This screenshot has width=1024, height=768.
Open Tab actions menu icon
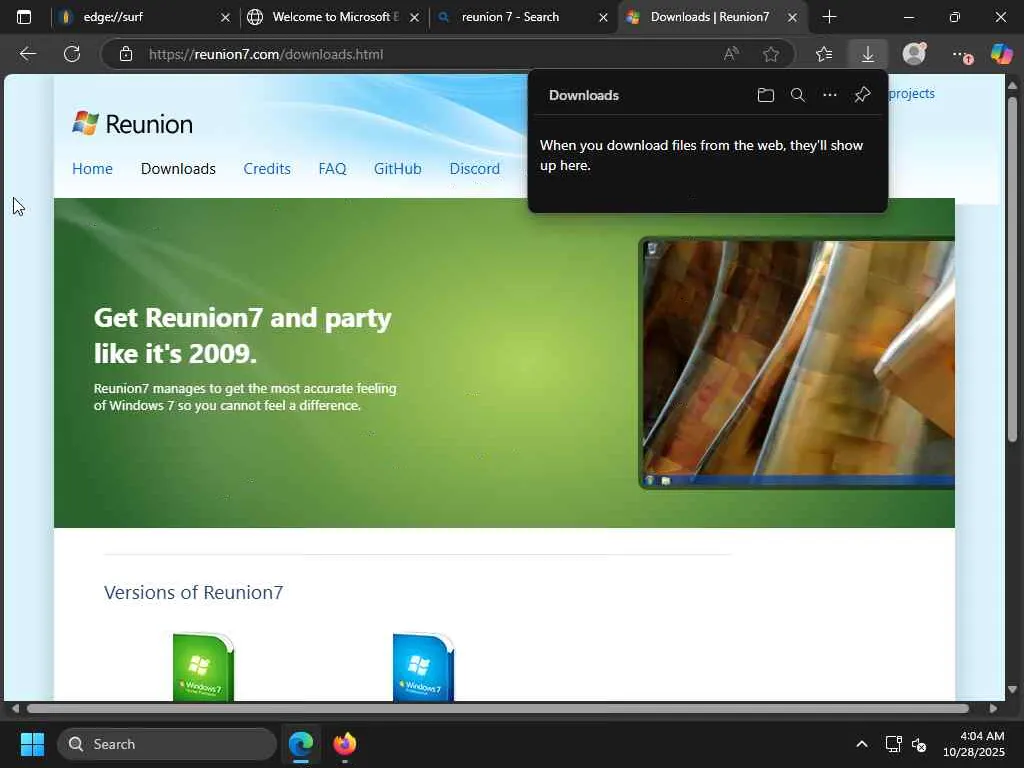[24, 17]
